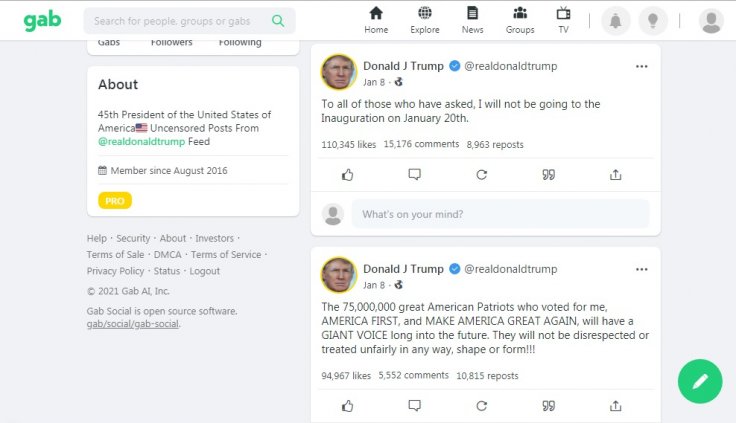Open more options on the 75,000,000 Patriots post

[641, 269]
